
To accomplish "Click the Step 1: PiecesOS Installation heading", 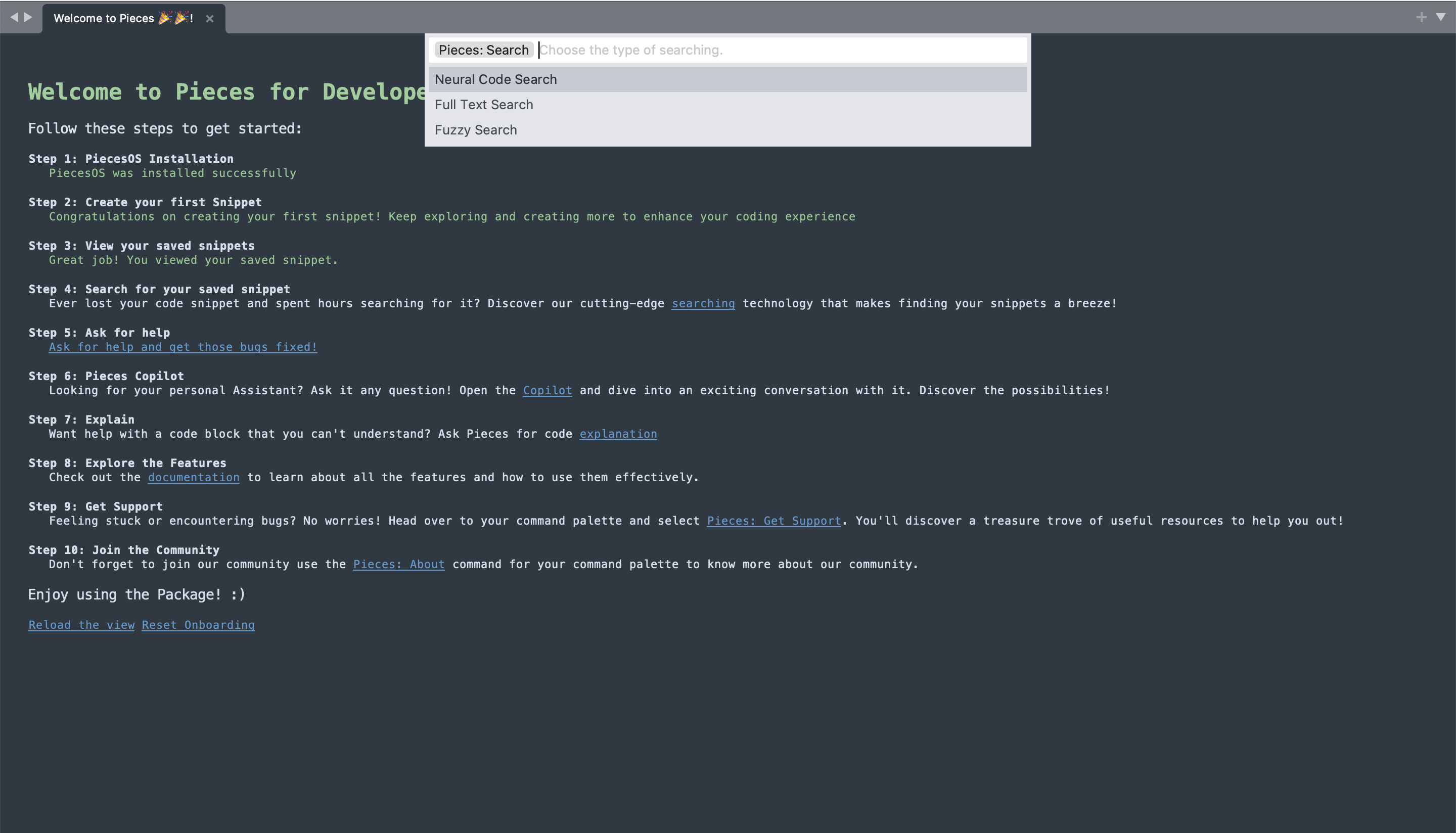I will (x=131, y=159).
